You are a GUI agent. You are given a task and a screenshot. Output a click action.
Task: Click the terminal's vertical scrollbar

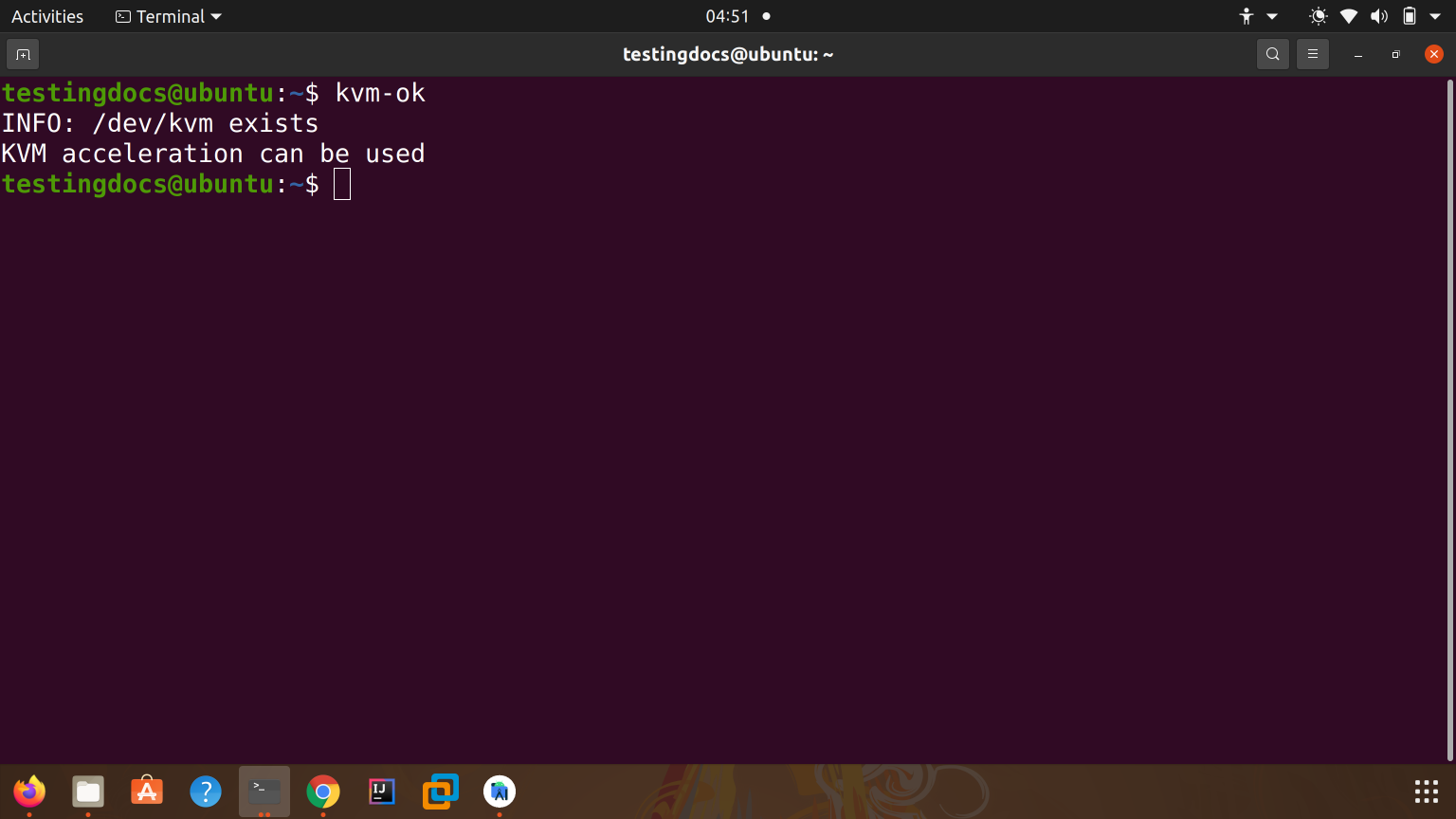(x=1449, y=417)
